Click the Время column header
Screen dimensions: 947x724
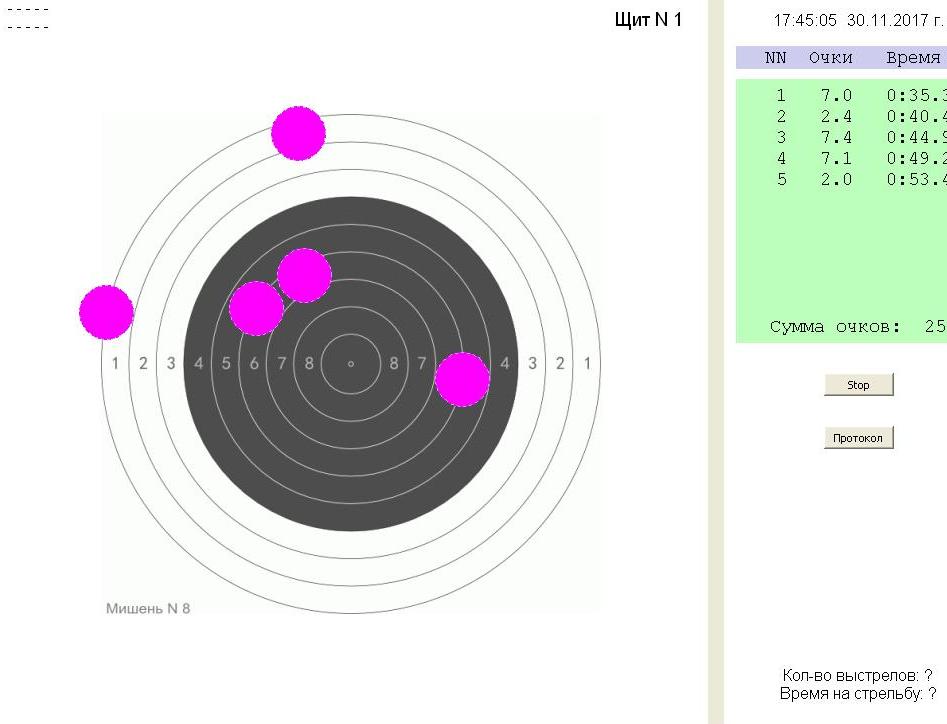coord(913,58)
